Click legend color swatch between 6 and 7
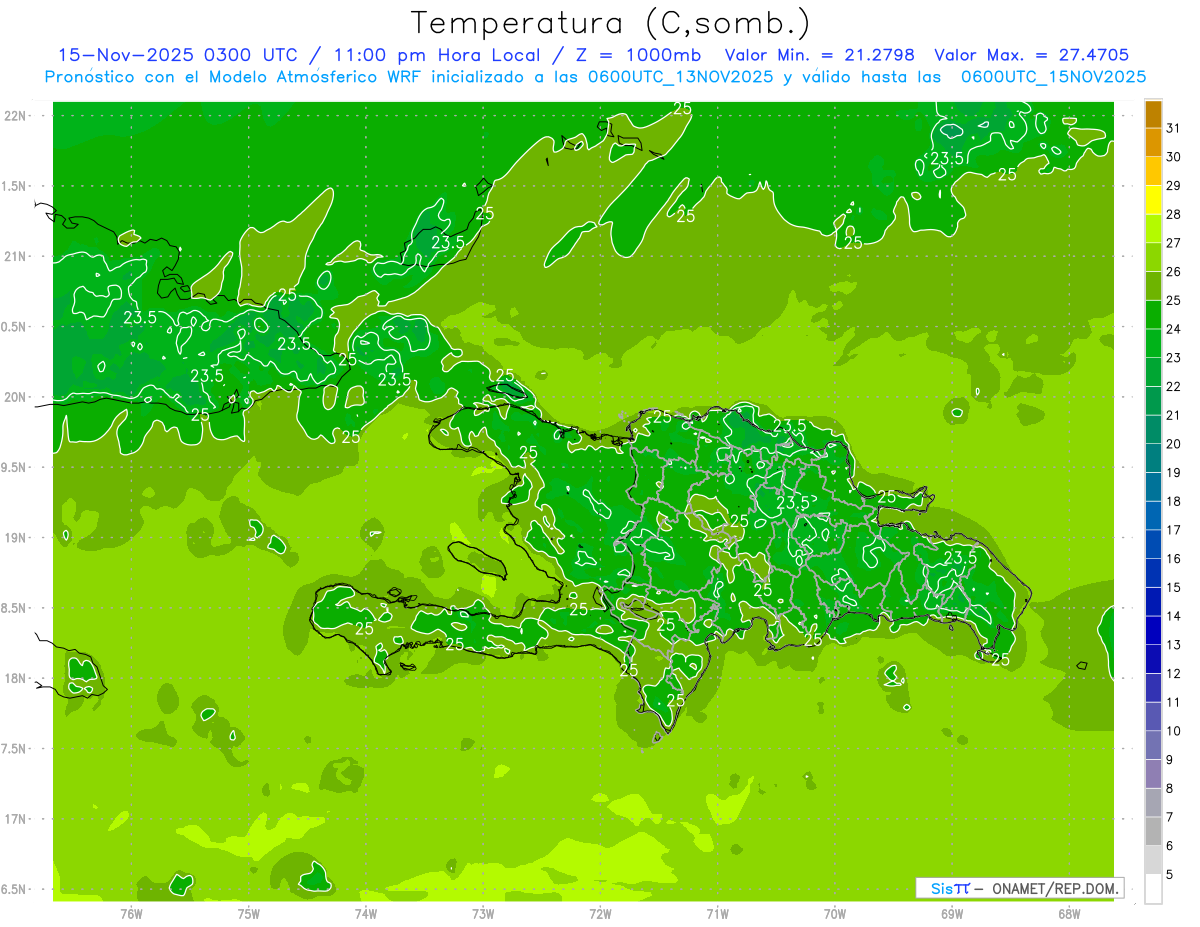Image resolution: width=1200 pixels, height=927 pixels. (1153, 832)
